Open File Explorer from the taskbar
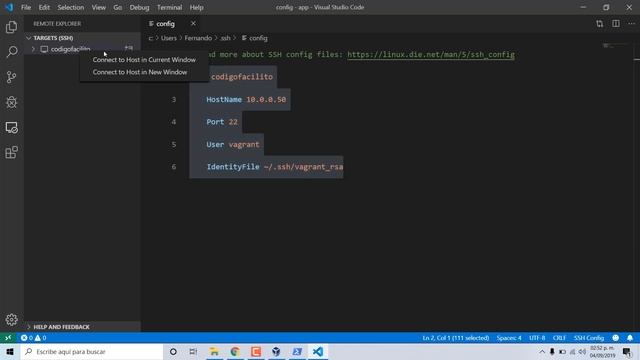 (214, 351)
